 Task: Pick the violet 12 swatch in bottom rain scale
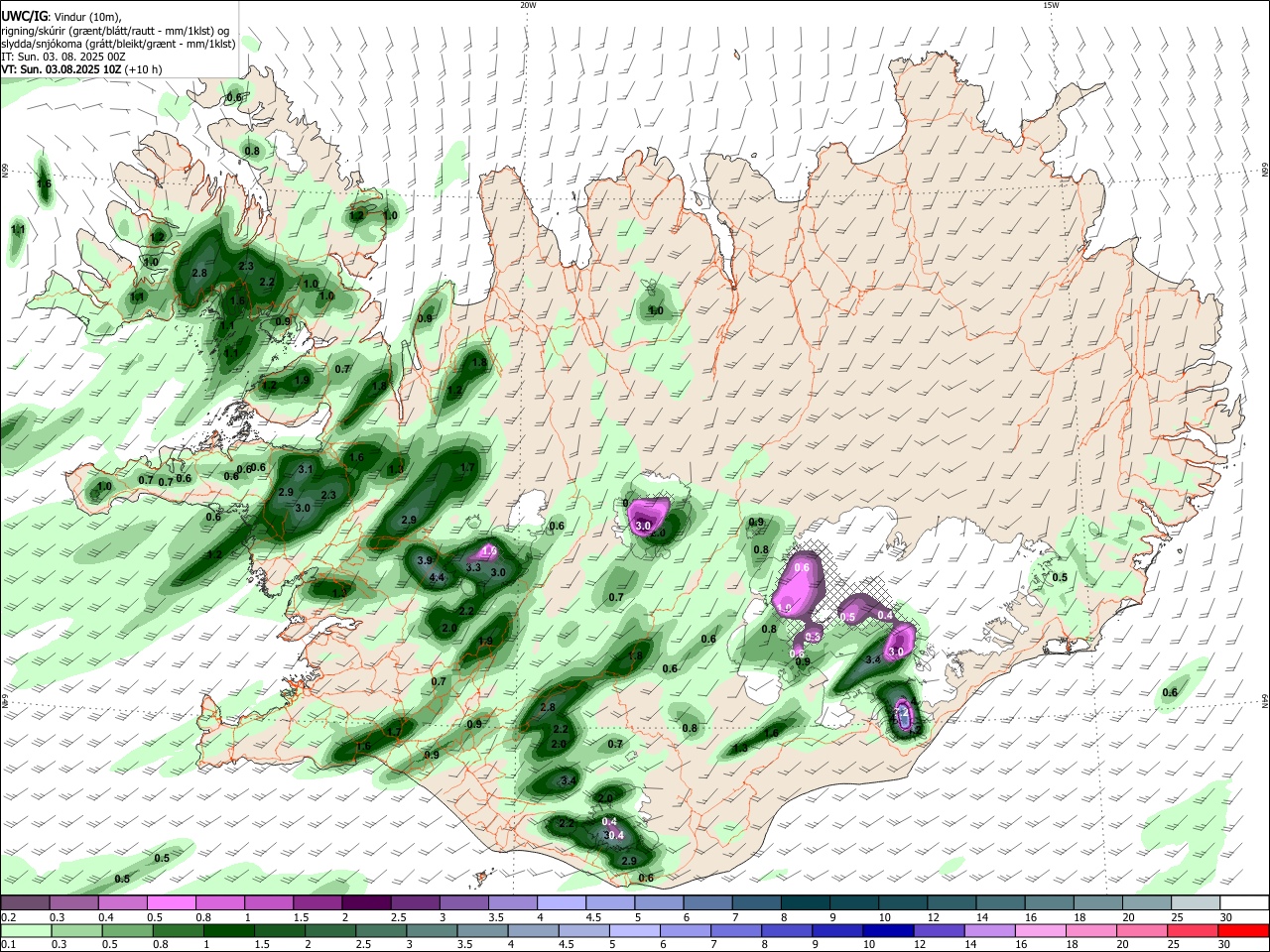click(938, 930)
